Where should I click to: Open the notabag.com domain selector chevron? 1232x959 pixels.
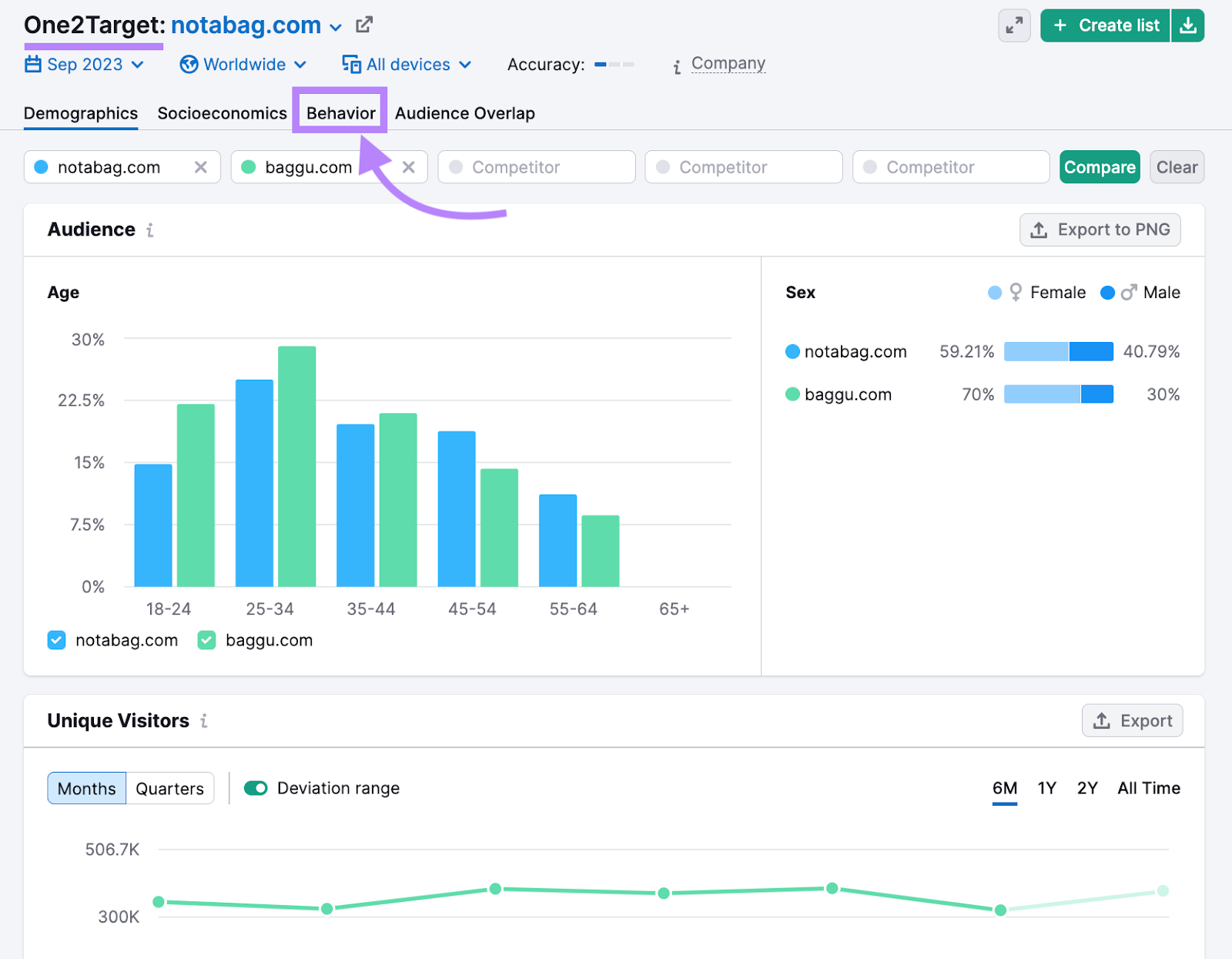(335, 26)
